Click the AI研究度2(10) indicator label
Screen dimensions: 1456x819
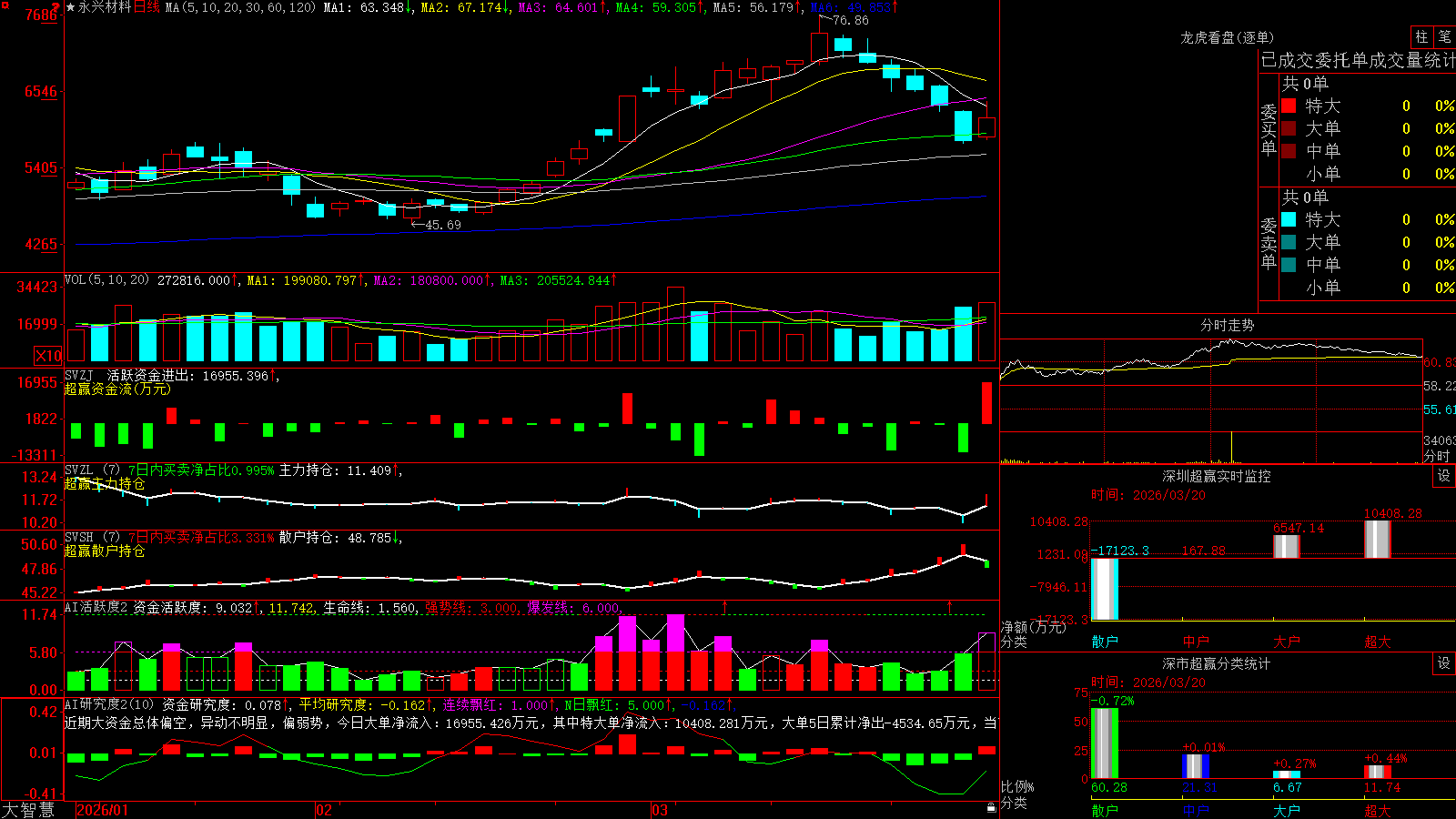point(109,704)
